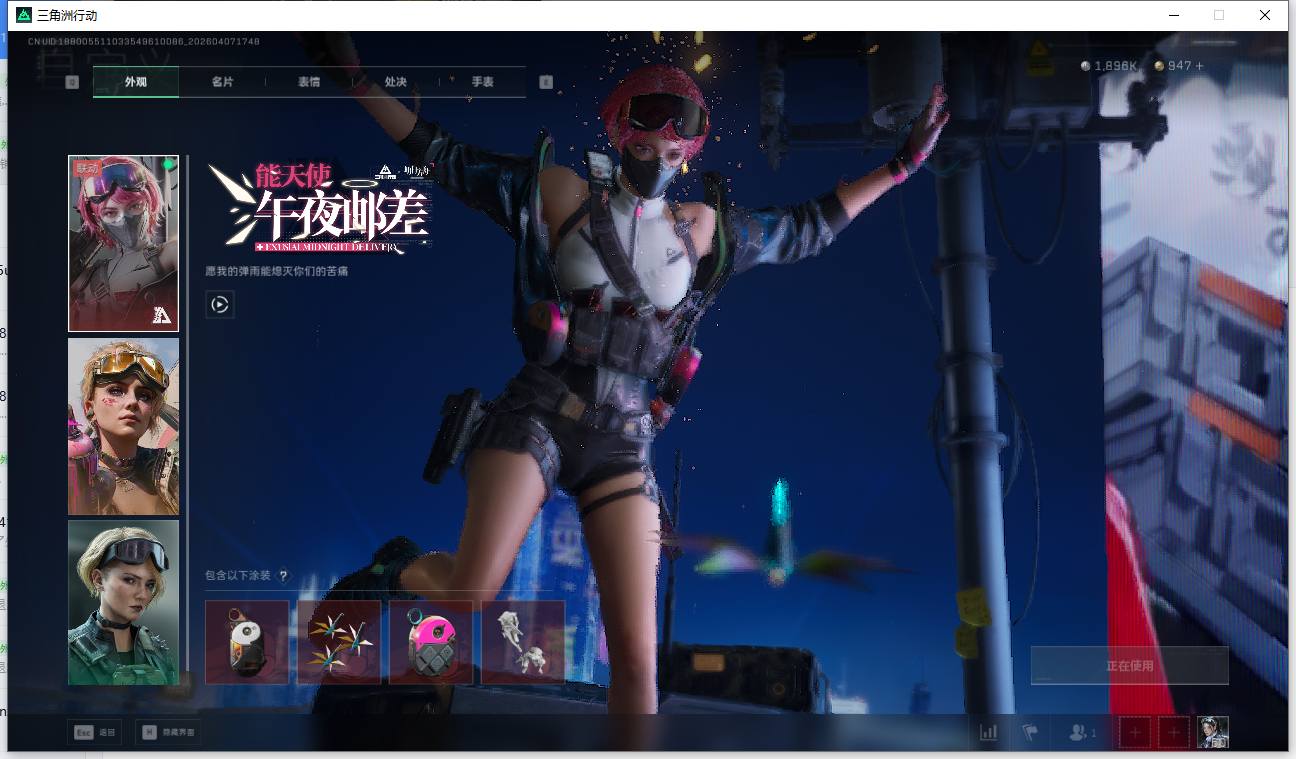
Task: Select the yin-yang grenade skin icon
Action: point(247,642)
